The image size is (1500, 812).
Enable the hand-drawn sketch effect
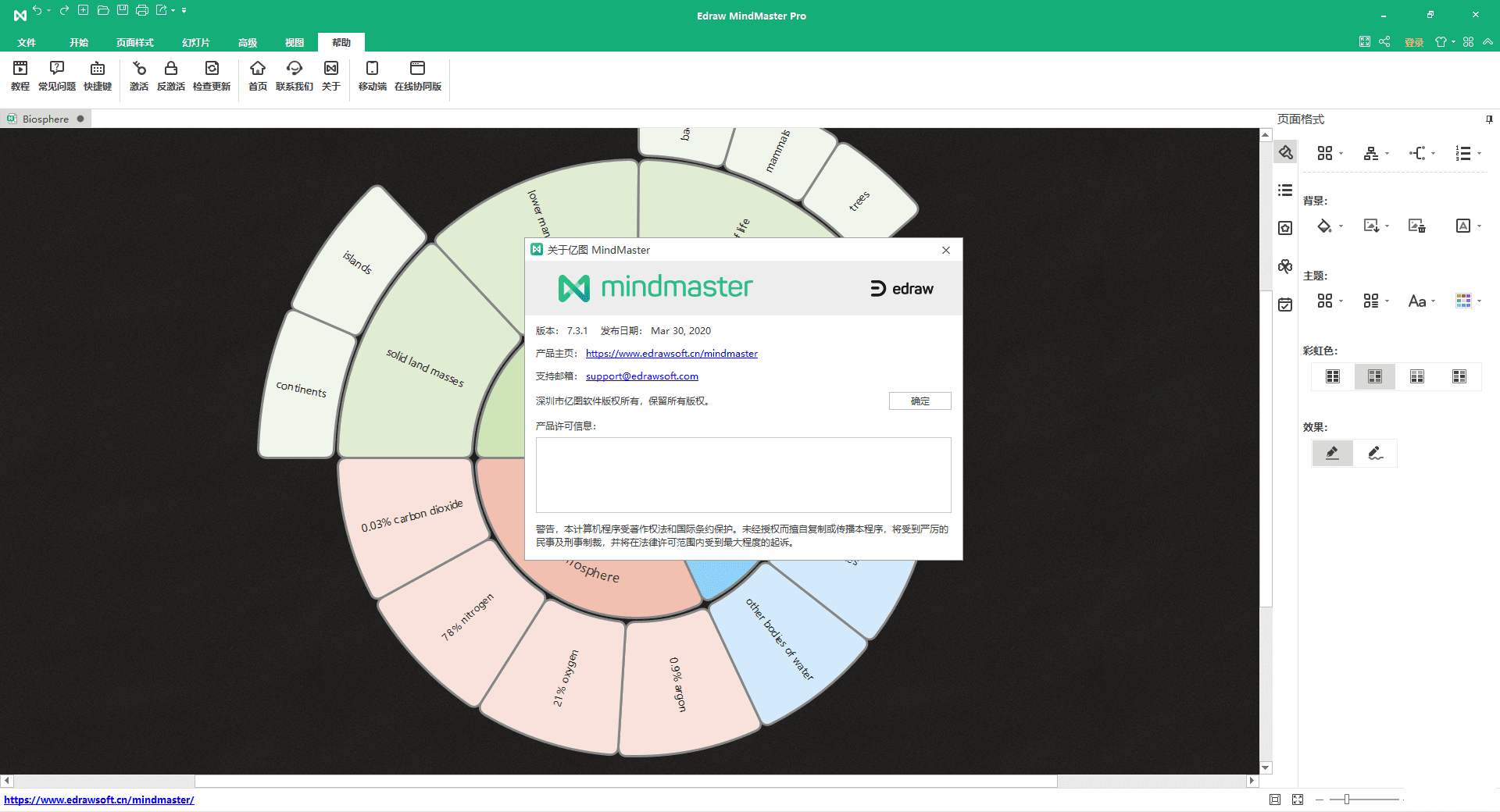pyautogui.click(x=1375, y=453)
